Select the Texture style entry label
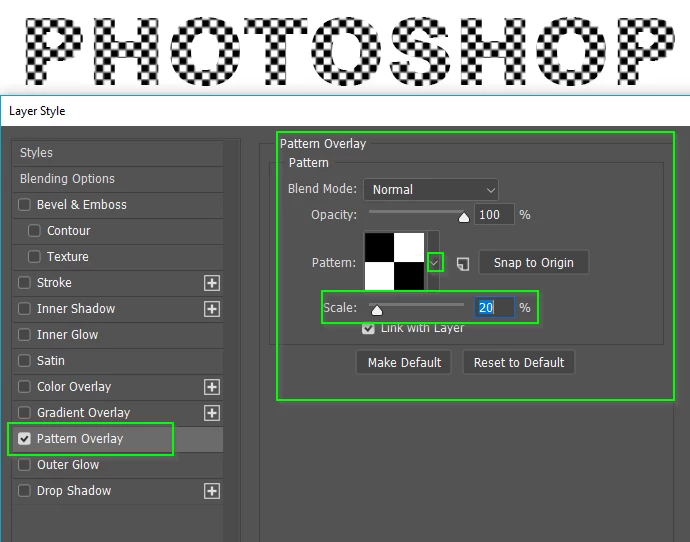 coord(68,256)
